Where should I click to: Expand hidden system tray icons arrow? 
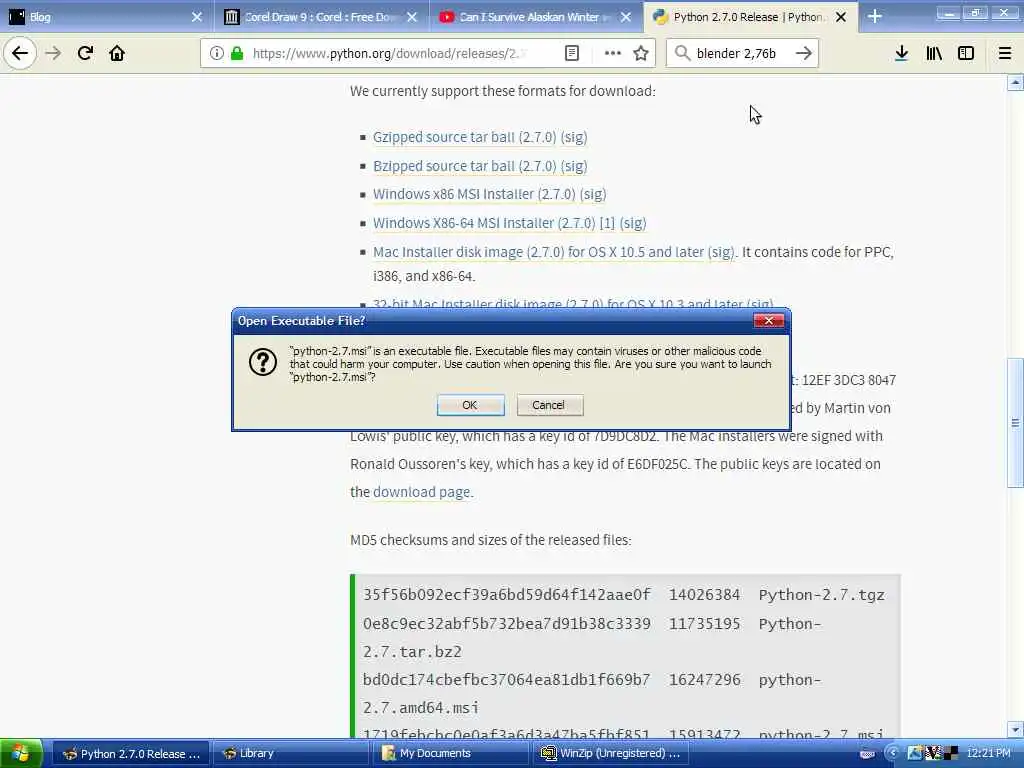pyautogui.click(x=891, y=753)
